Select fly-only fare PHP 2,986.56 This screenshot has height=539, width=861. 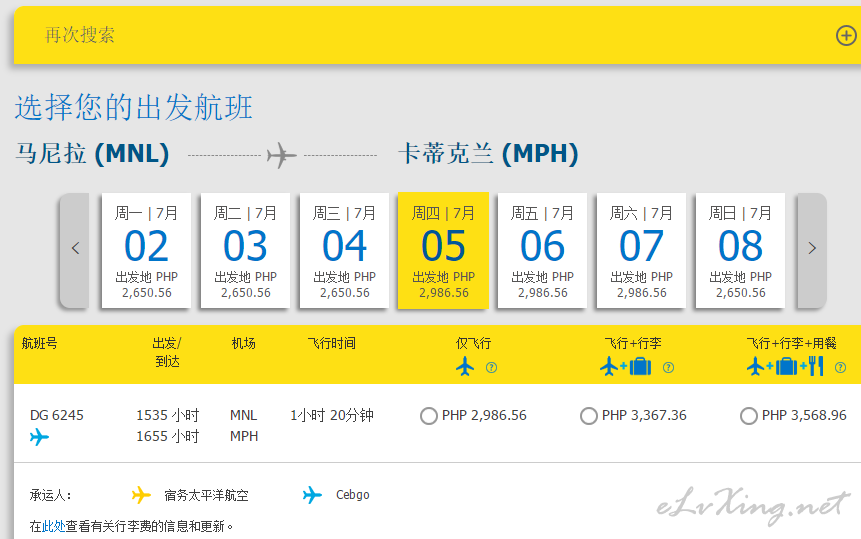[x=429, y=416]
